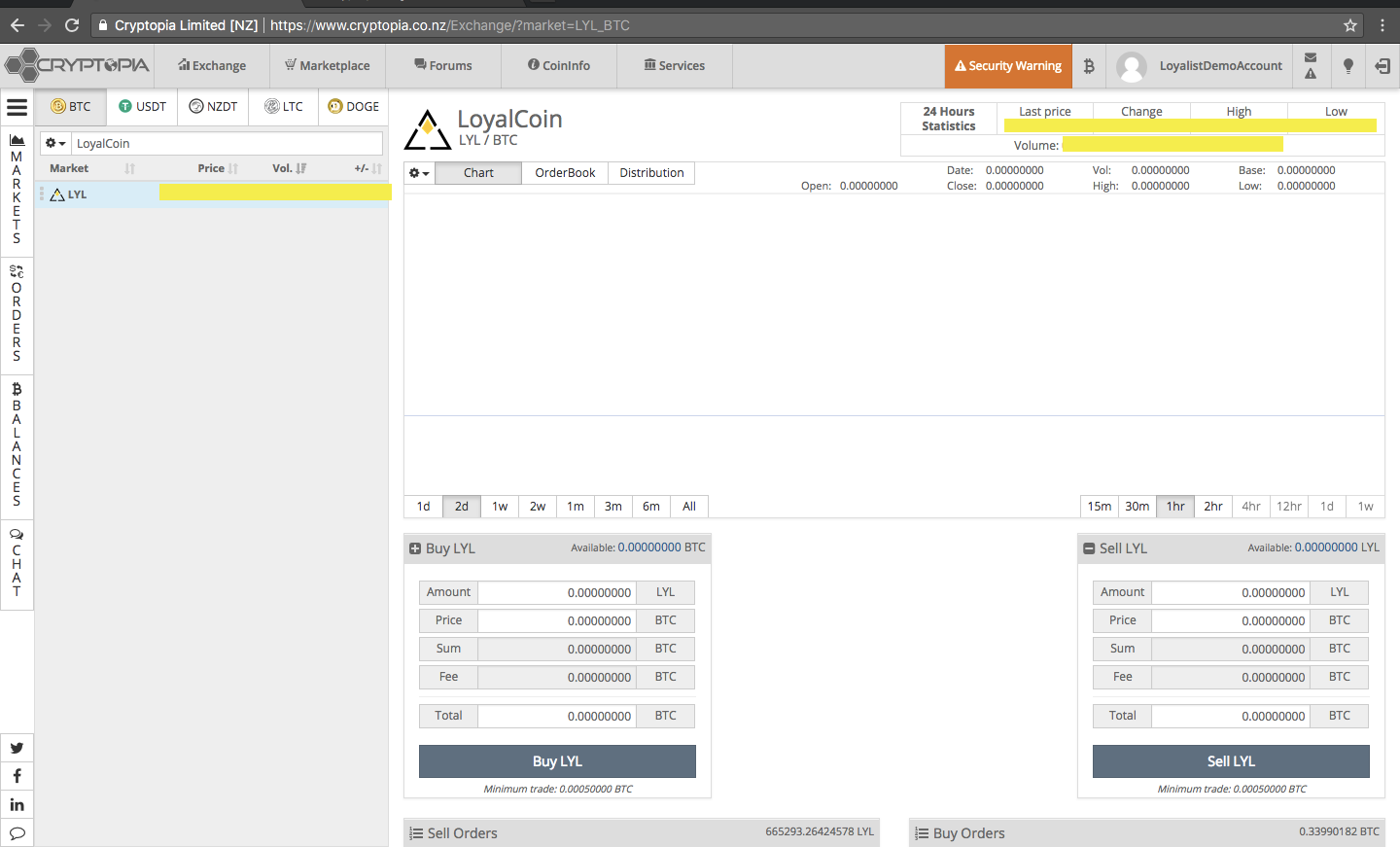
Task: Switch to the Distribution tab
Action: pyautogui.click(x=651, y=173)
